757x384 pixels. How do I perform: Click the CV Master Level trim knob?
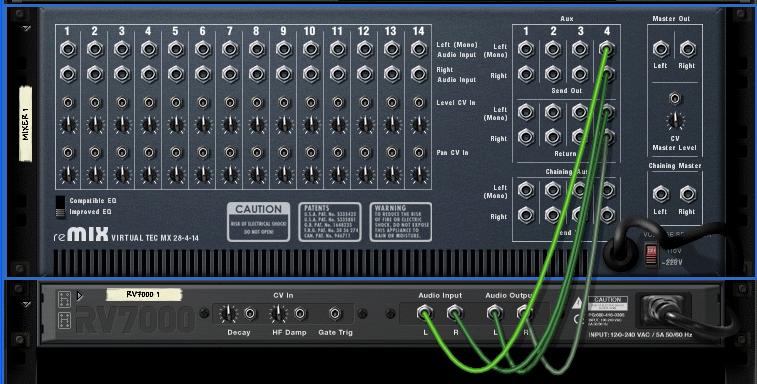(x=675, y=121)
